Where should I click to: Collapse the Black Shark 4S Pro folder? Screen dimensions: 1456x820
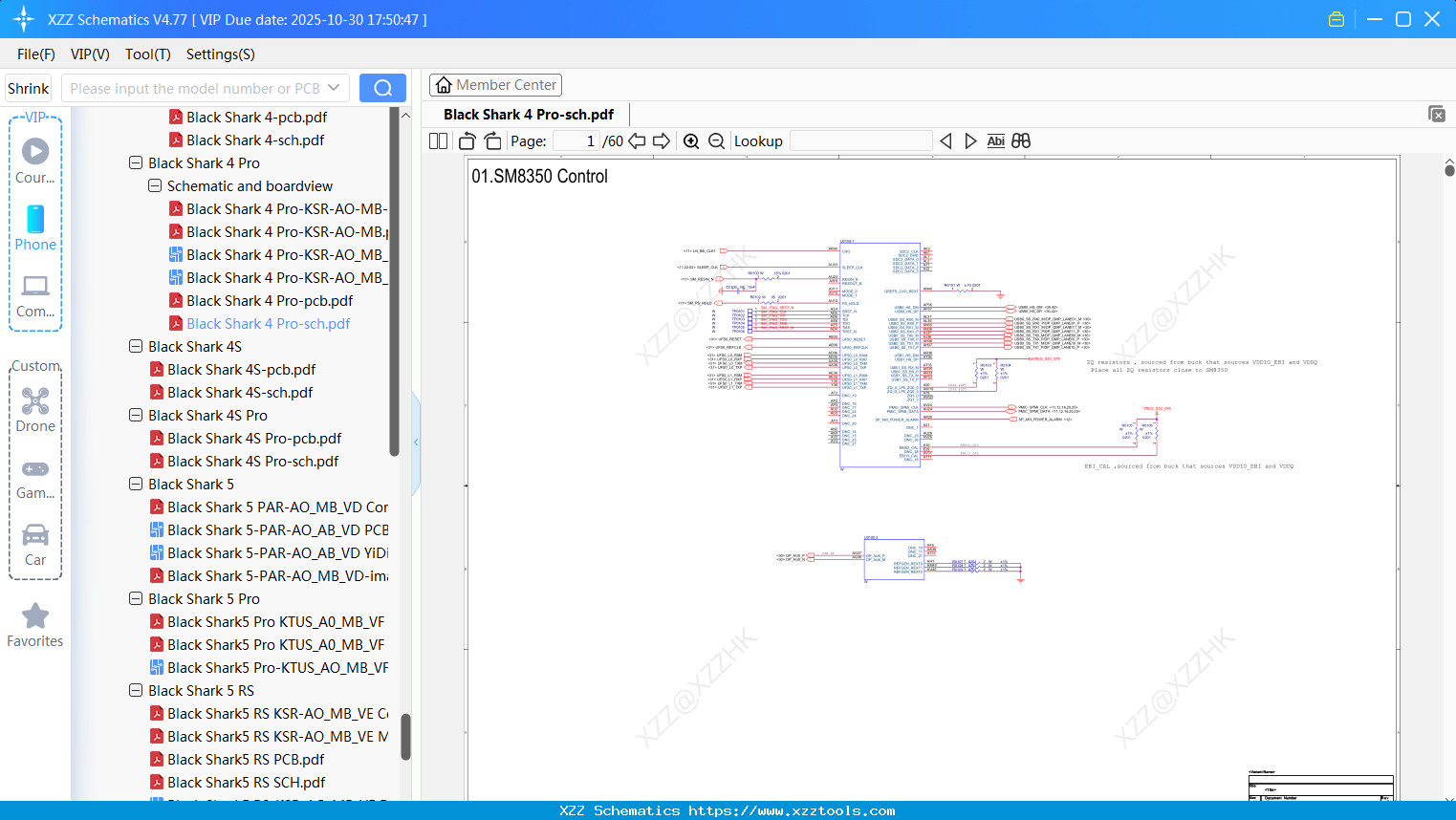coord(136,416)
